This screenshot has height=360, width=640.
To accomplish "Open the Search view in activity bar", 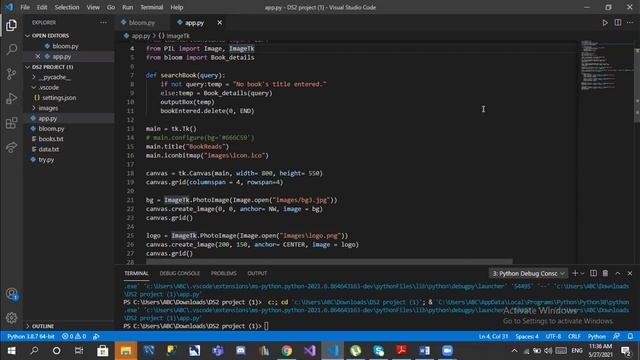I will (11, 49).
